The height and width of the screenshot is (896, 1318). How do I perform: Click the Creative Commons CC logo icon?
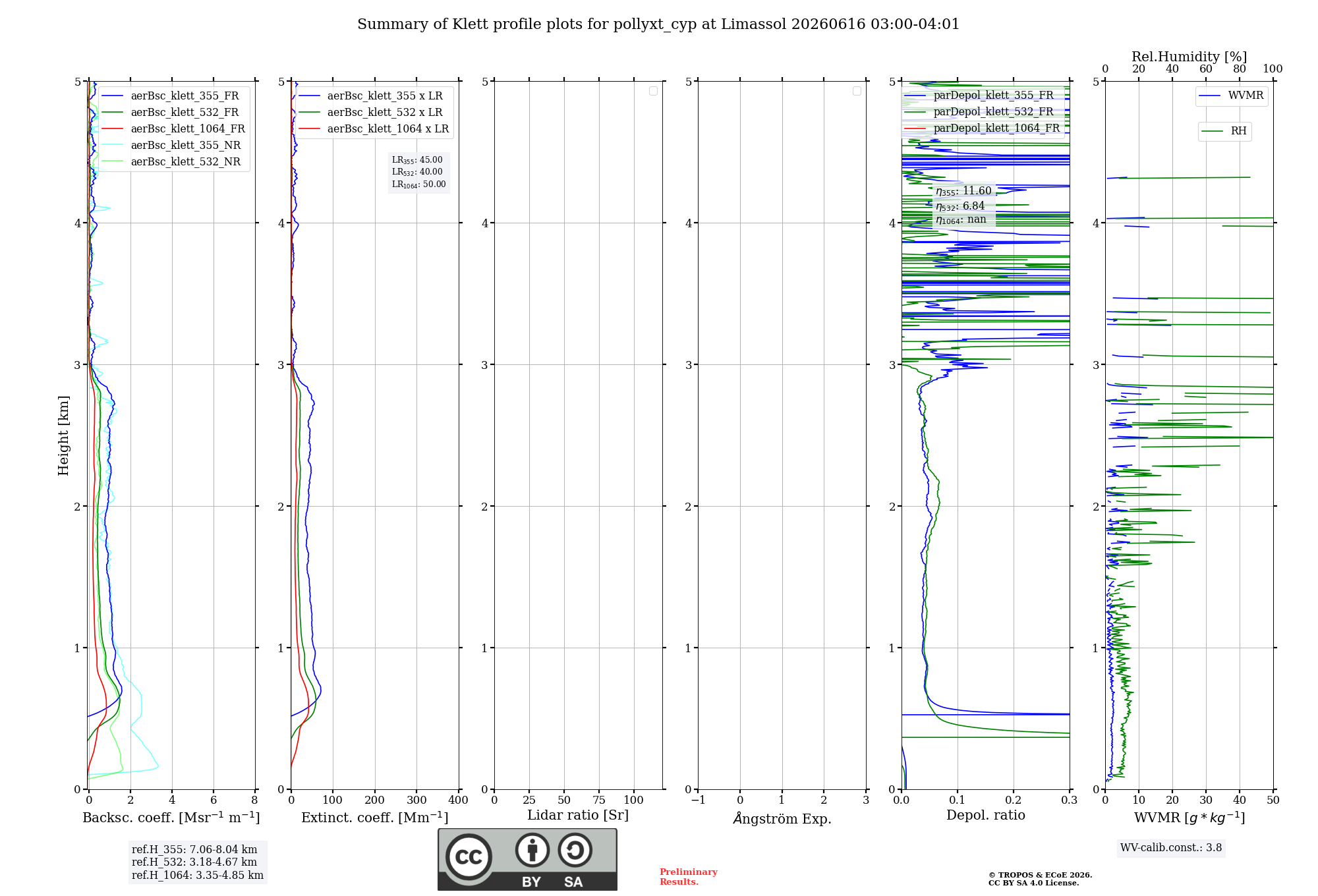pyautogui.click(x=469, y=856)
